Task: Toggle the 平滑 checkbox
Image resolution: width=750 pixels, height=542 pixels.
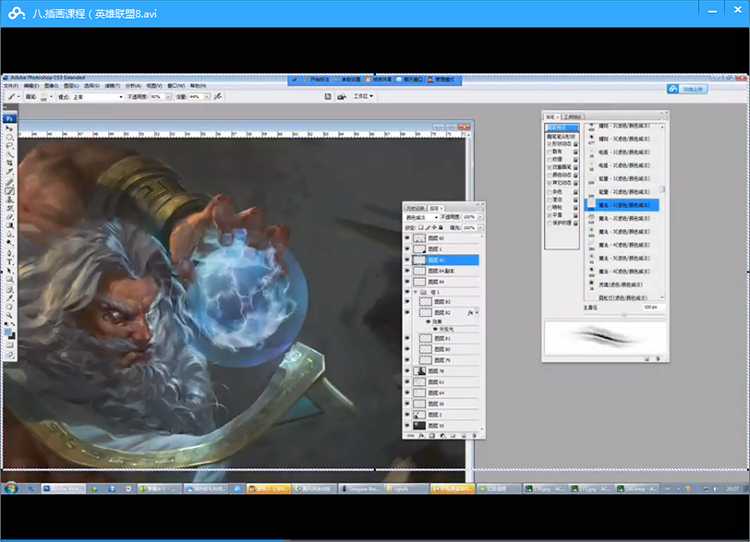Action: (549, 215)
